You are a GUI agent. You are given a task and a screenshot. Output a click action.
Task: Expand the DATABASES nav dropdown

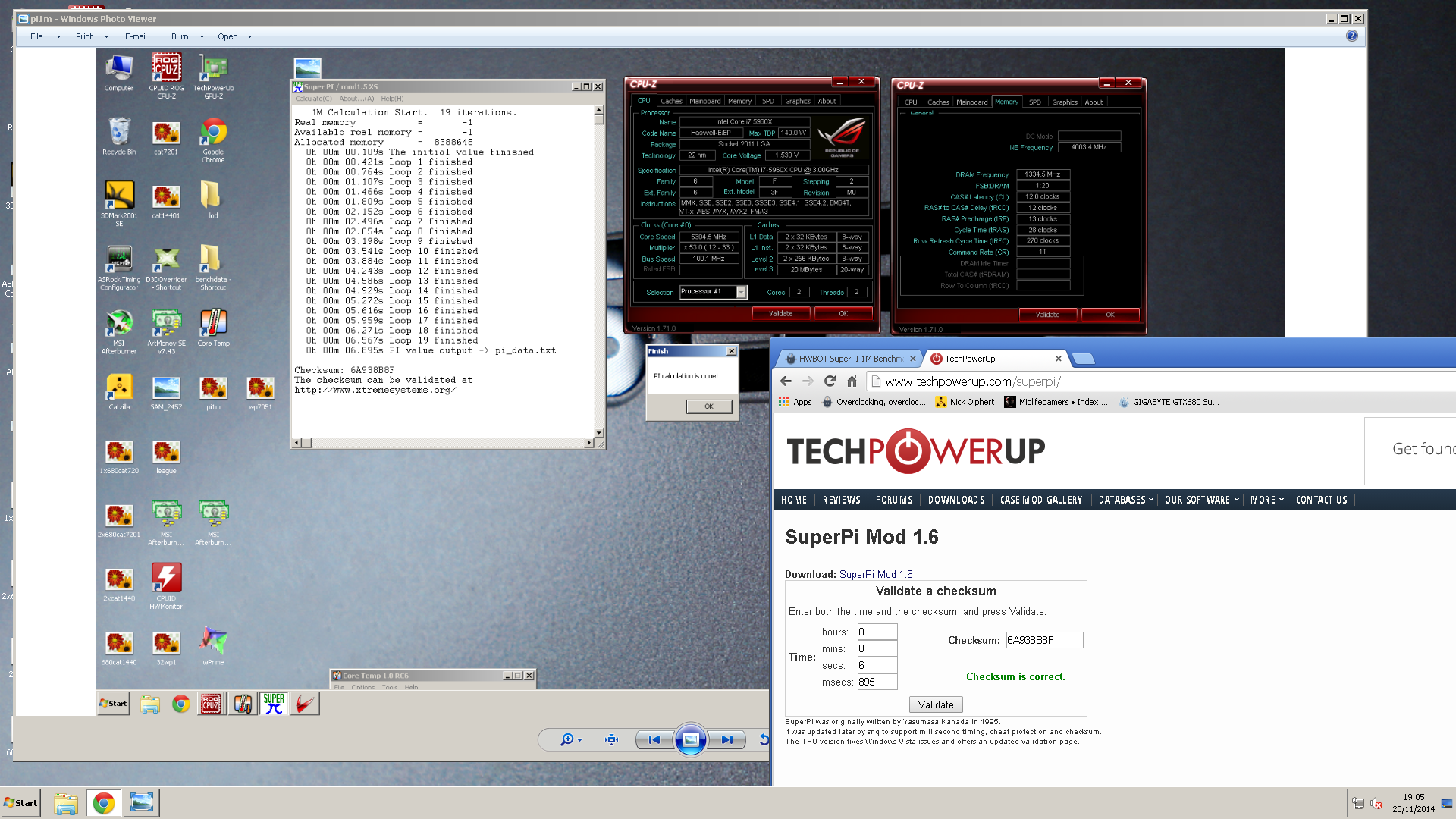click(1125, 500)
